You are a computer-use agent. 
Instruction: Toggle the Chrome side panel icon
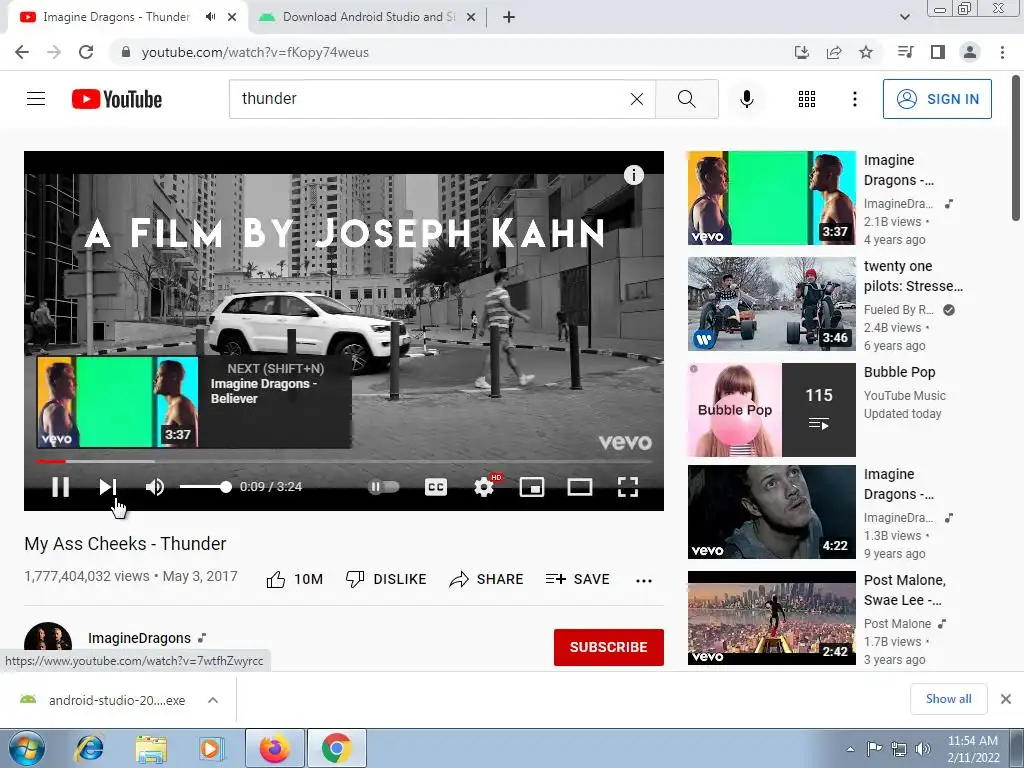(938, 52)
